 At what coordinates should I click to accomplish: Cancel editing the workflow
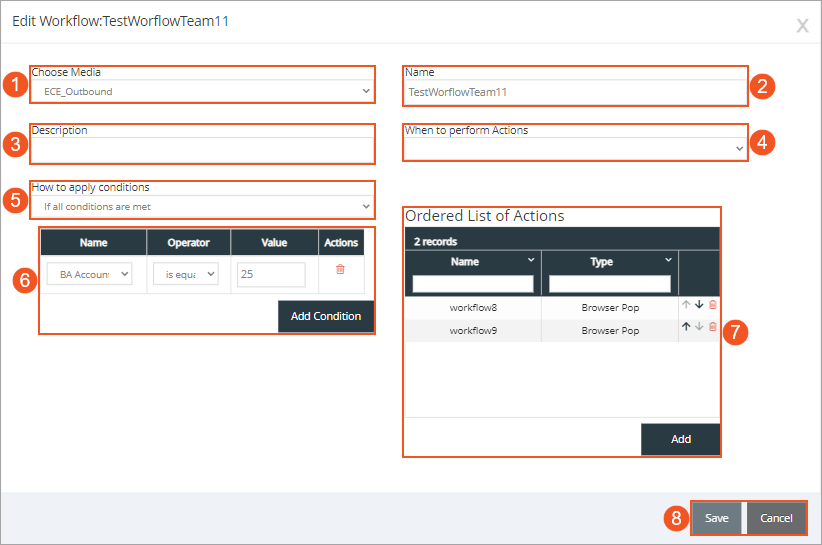click(776, 518)
